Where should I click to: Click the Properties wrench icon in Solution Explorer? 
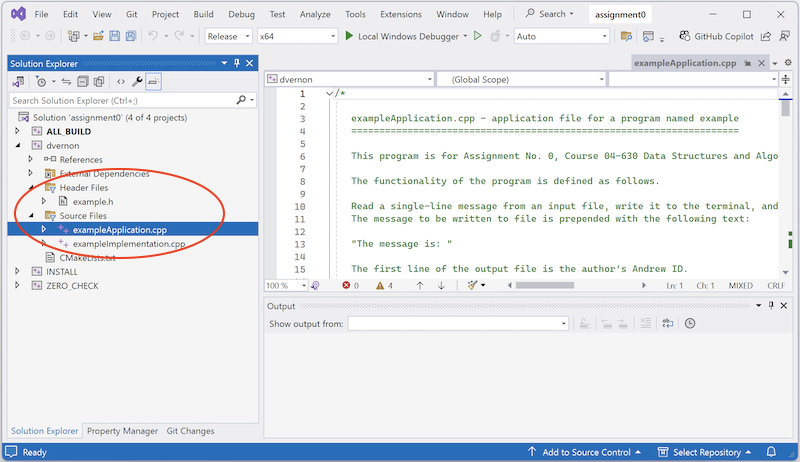point(138,82)
